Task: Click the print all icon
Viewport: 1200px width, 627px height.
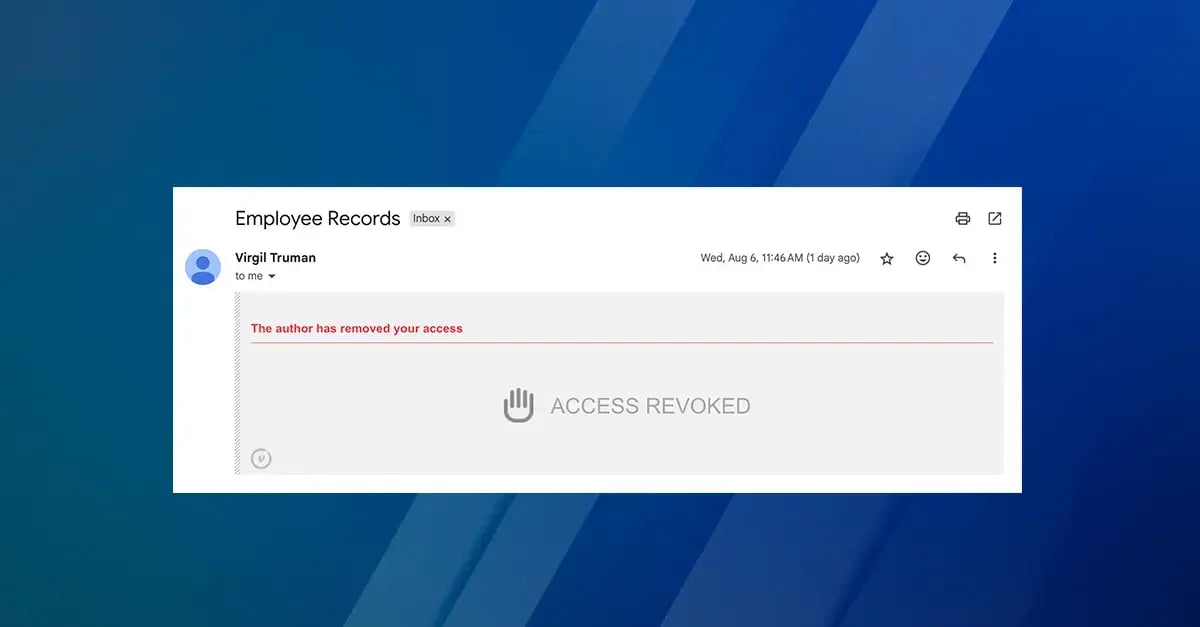Action: click(x=962, y=218)
